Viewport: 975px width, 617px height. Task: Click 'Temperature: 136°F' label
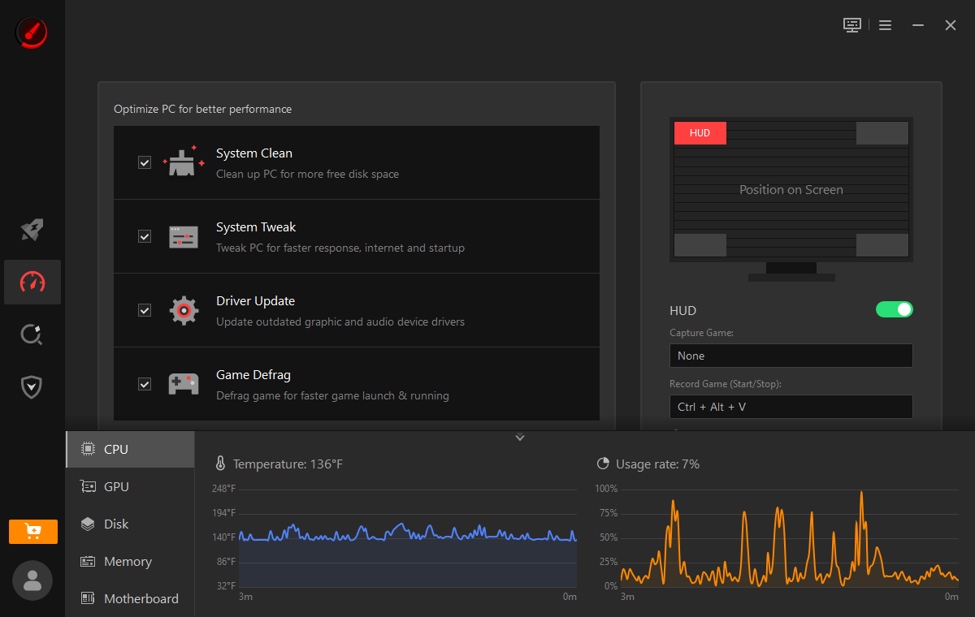click(x=287, y=464)
